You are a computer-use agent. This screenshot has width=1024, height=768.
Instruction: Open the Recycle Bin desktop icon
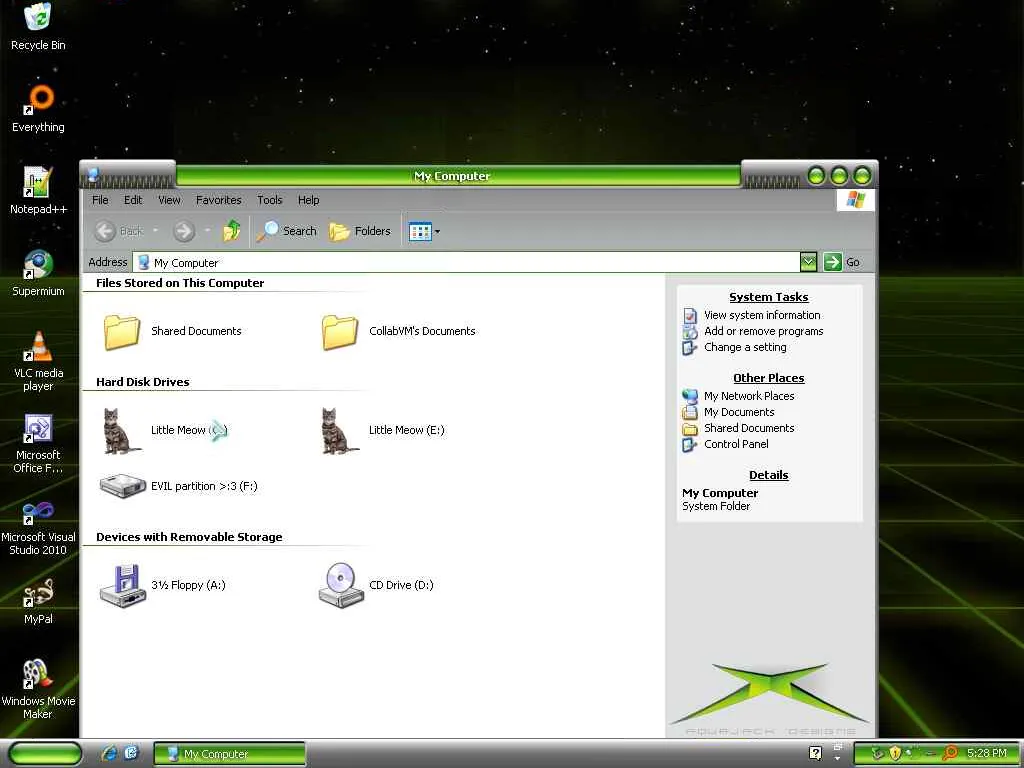coord(38,27)
